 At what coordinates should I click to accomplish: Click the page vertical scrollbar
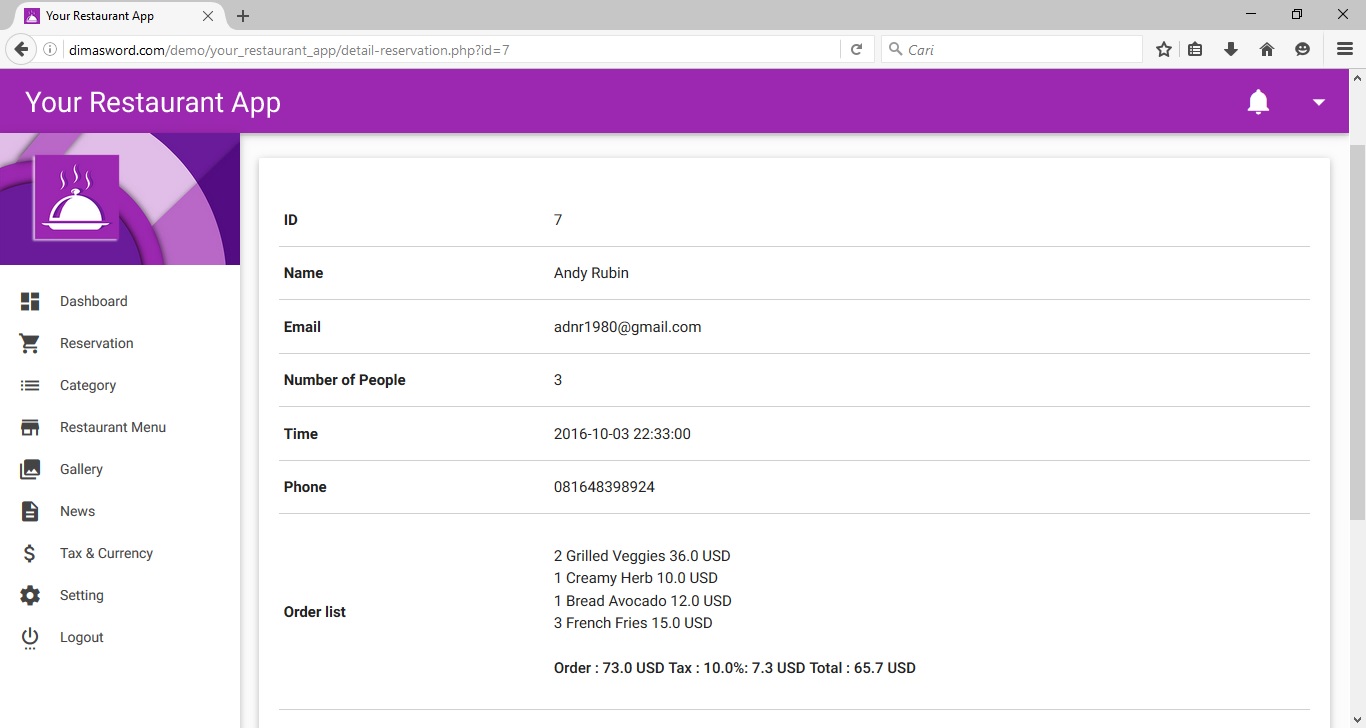(x=1357, y=330)
